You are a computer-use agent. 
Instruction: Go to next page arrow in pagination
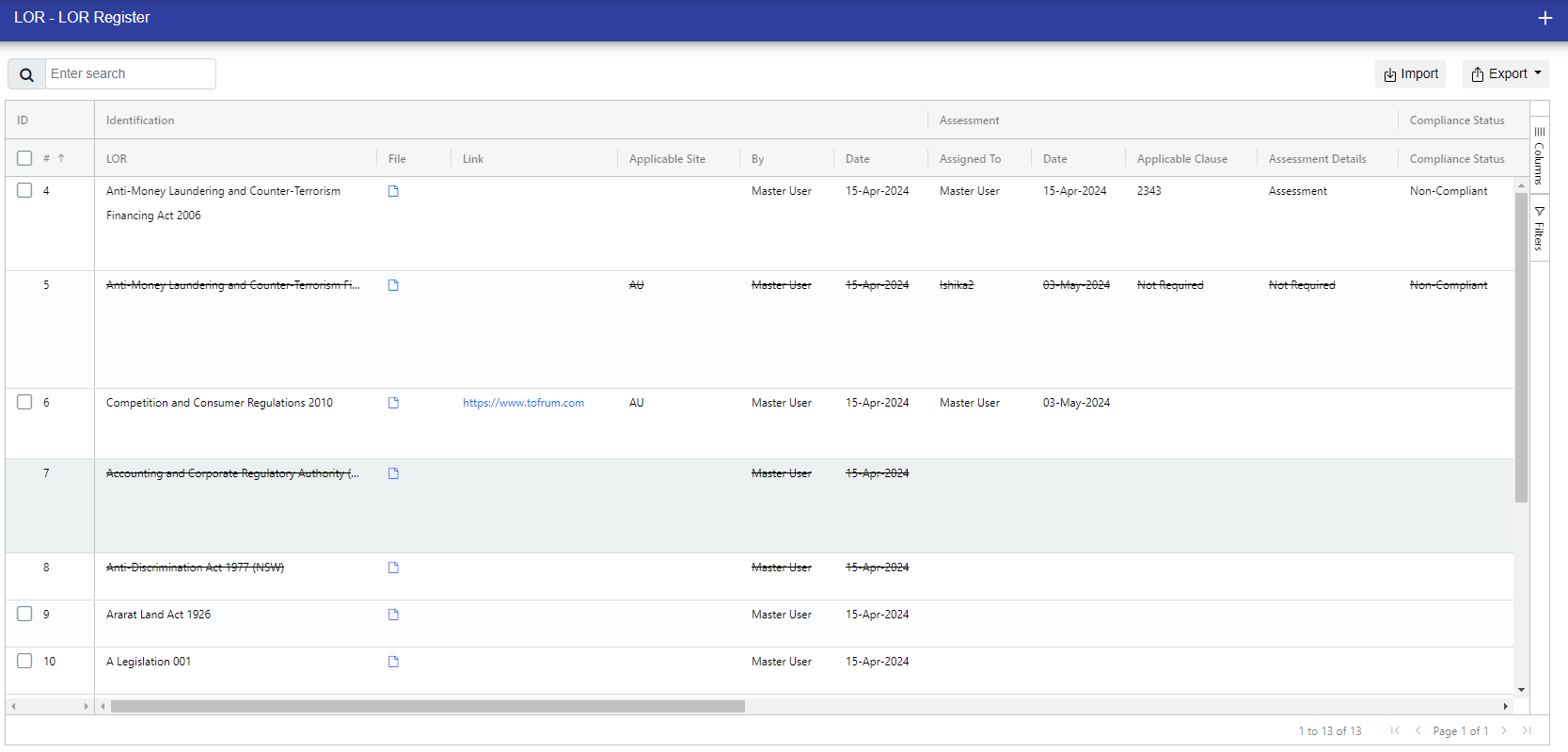coord(1504,730)
